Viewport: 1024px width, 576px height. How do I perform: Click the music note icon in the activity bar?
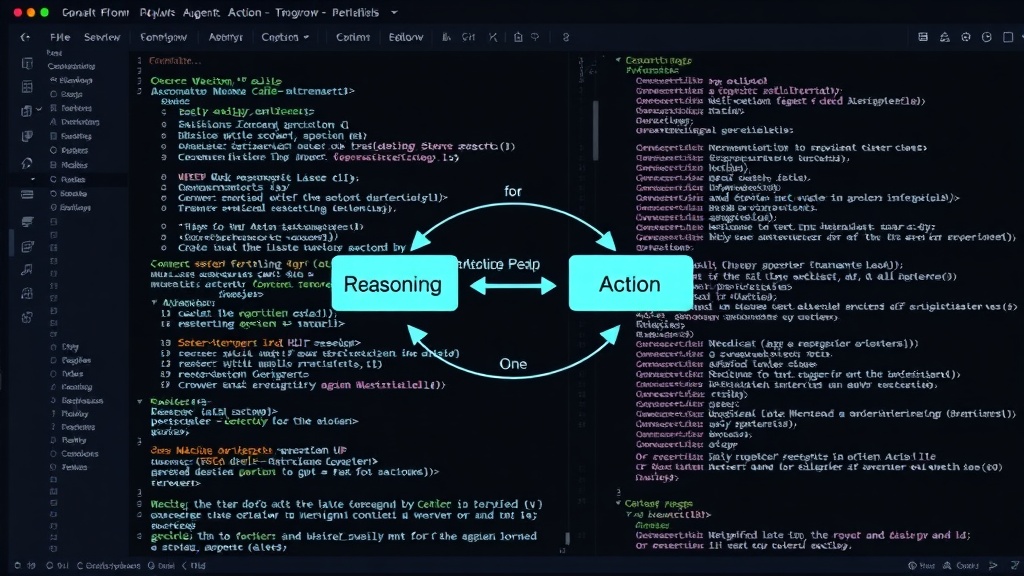coord(27,269)
